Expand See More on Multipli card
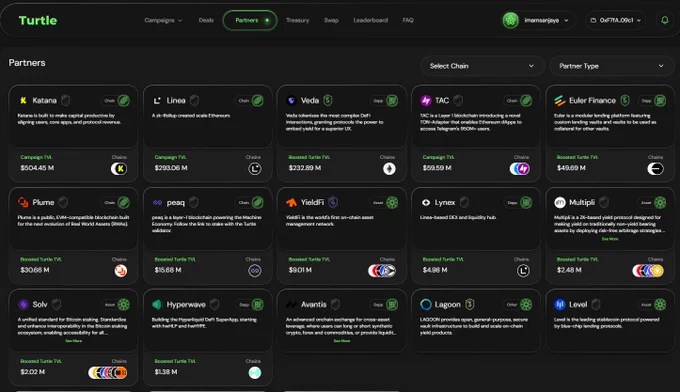Image resolution: width=680 pixels, height=392 pixels. 610,239
